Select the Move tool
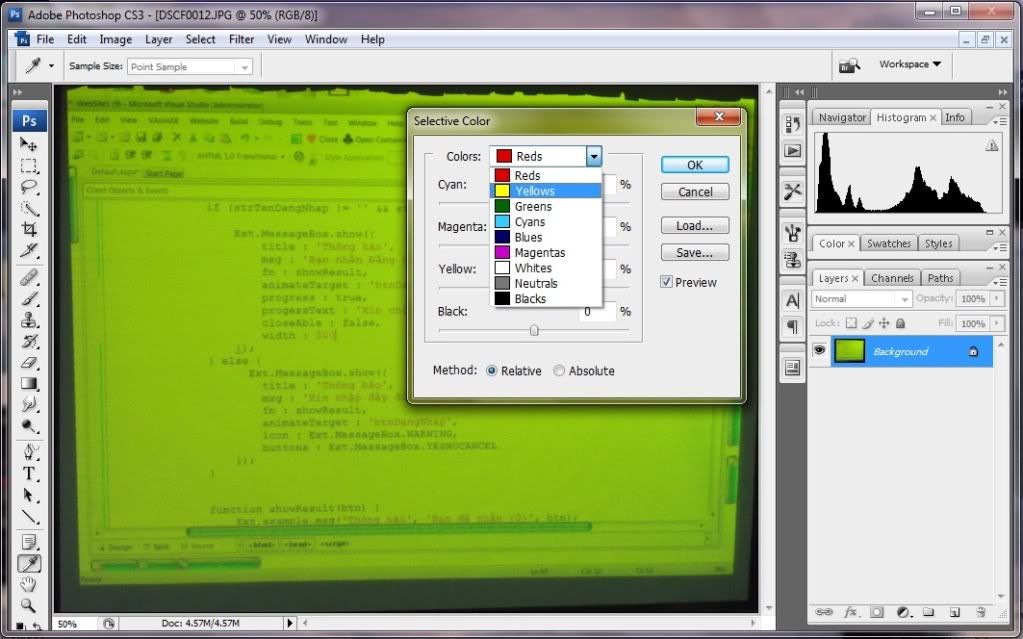Image resolution: width=1023 pixels, height=639 pixels. pyautogui.click(x=30, y=145)
